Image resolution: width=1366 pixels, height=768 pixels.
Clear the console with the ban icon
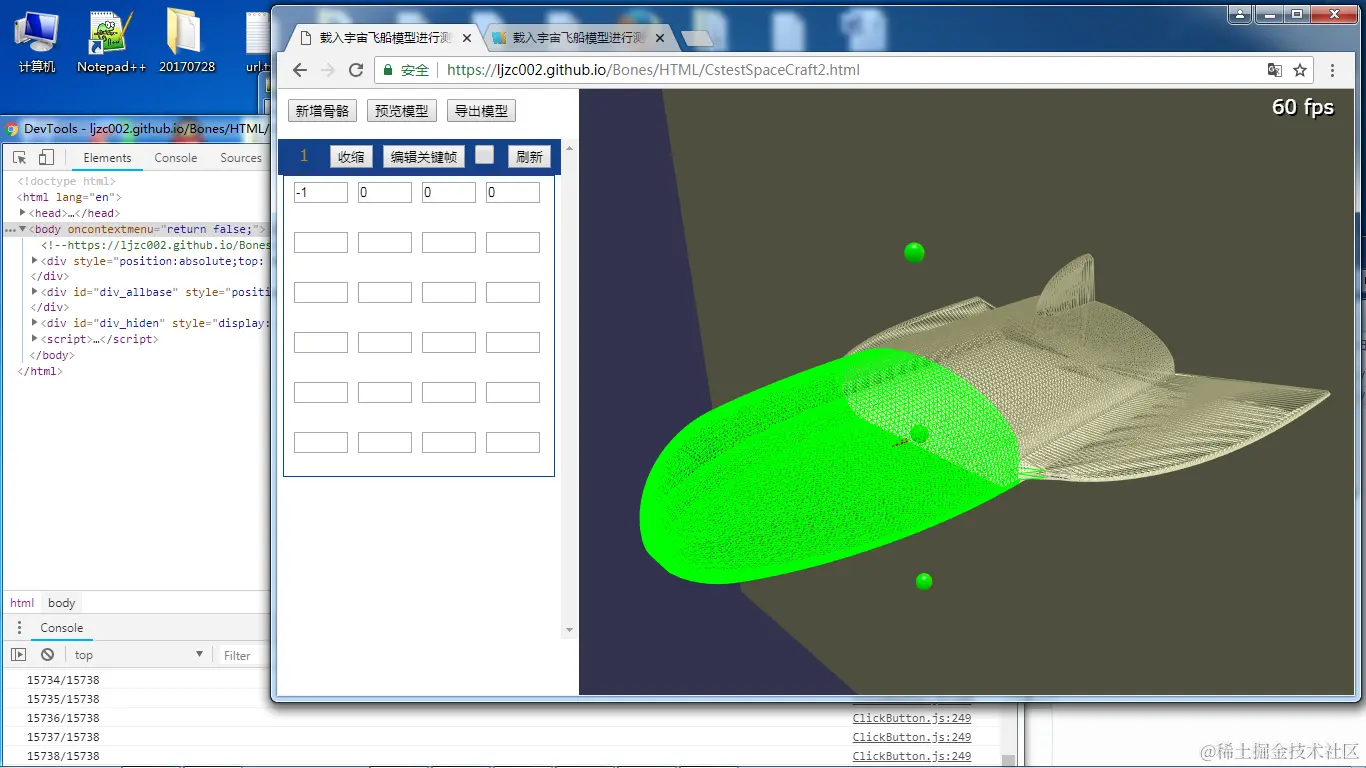(x=47, y=655)
